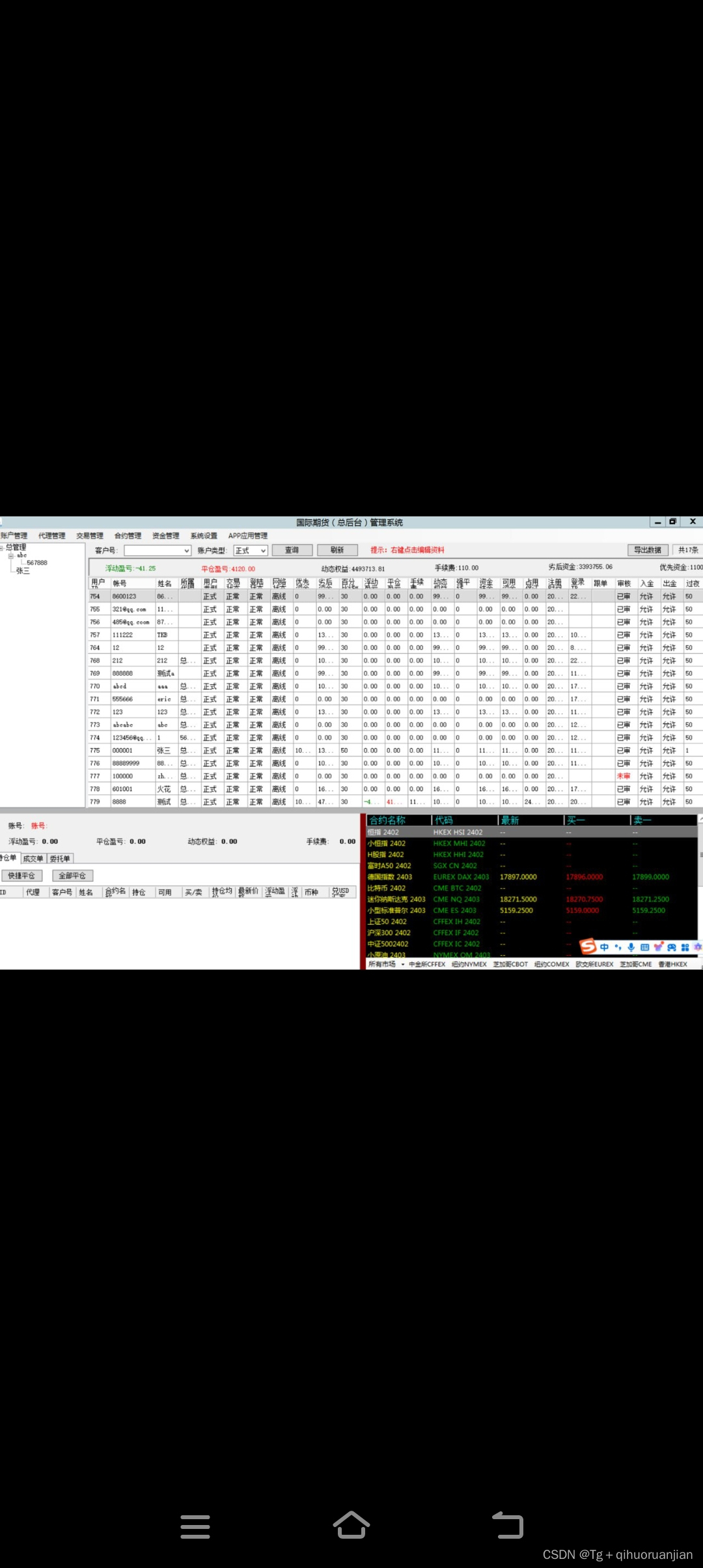
Task: Open the 客户号 combo box dropdown
Action: (x=187, y=550)
